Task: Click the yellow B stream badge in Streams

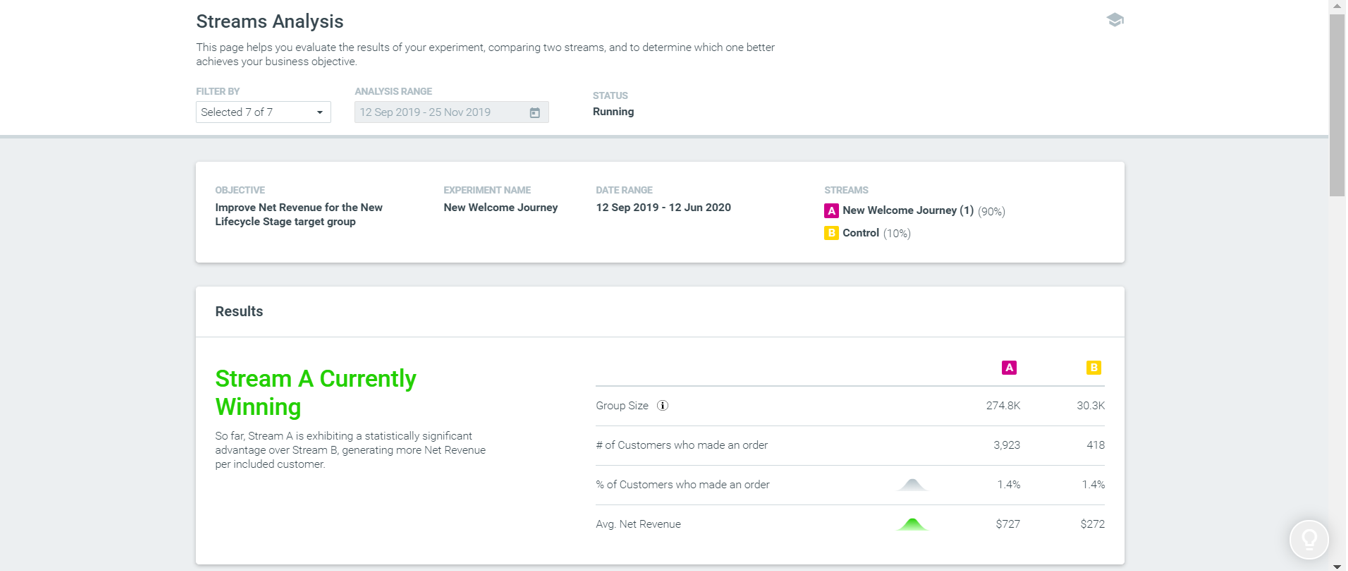Action: (831, 233)
